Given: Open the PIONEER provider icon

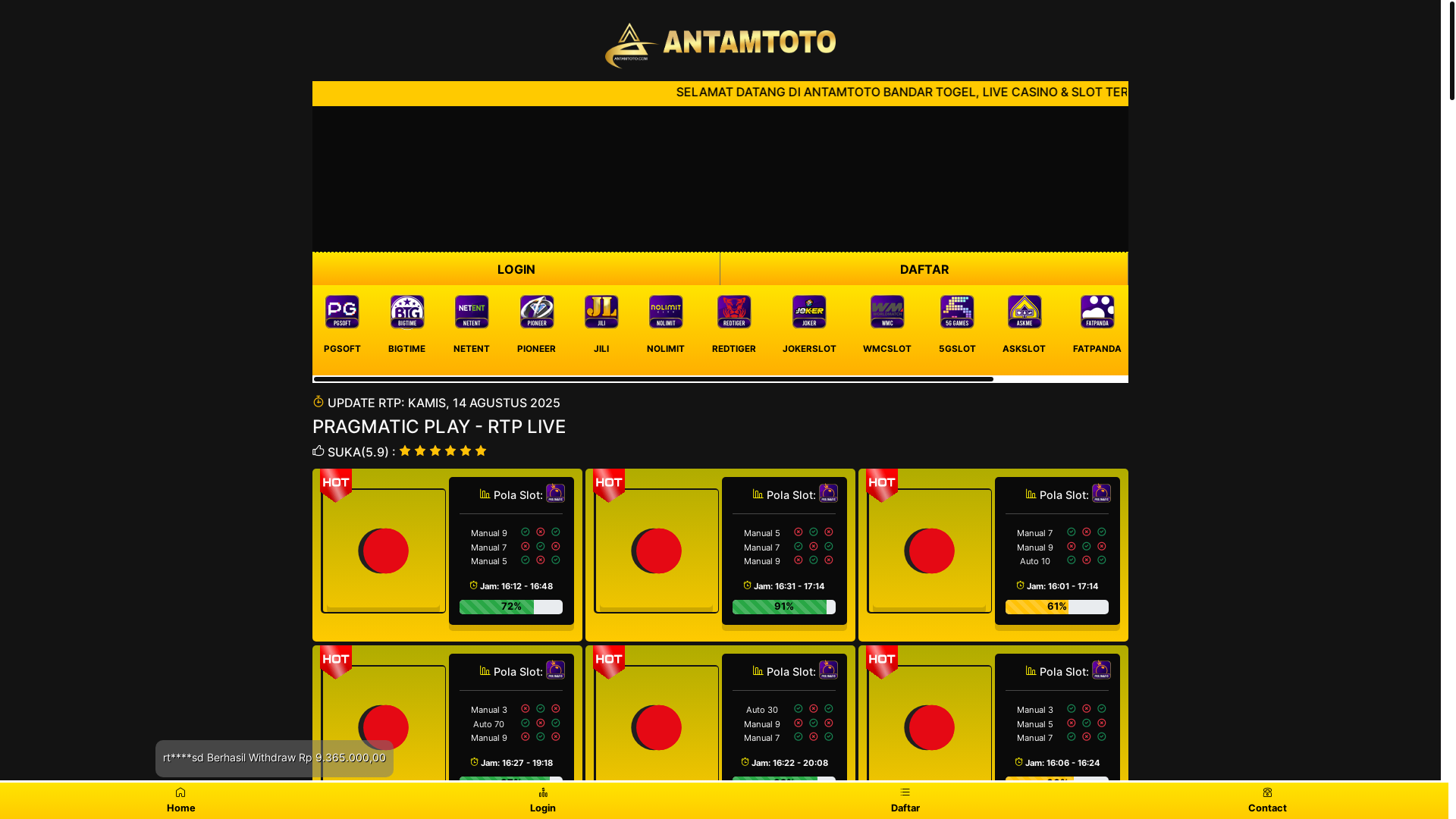Looking at the screenshot, I should coord(537,312).
